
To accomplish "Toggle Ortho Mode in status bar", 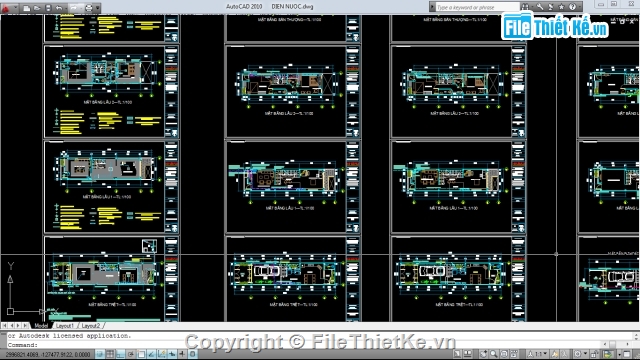I will [120, 354].
